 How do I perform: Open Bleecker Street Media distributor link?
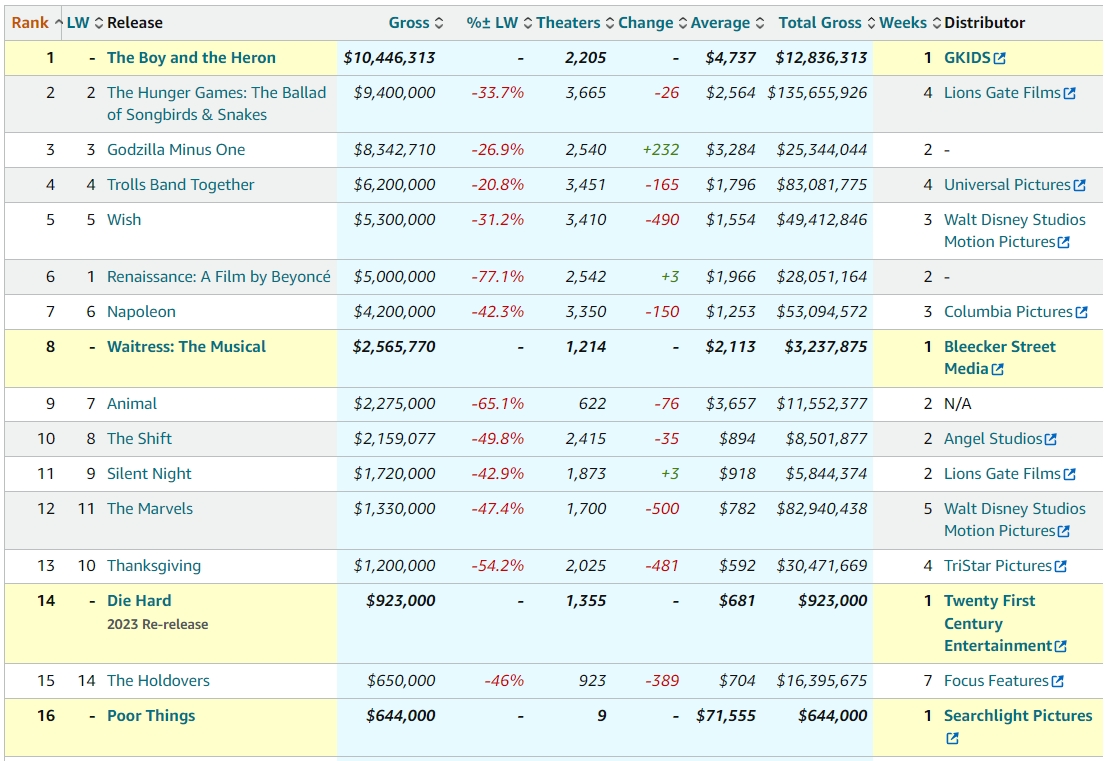click(x=1000, y=358)
